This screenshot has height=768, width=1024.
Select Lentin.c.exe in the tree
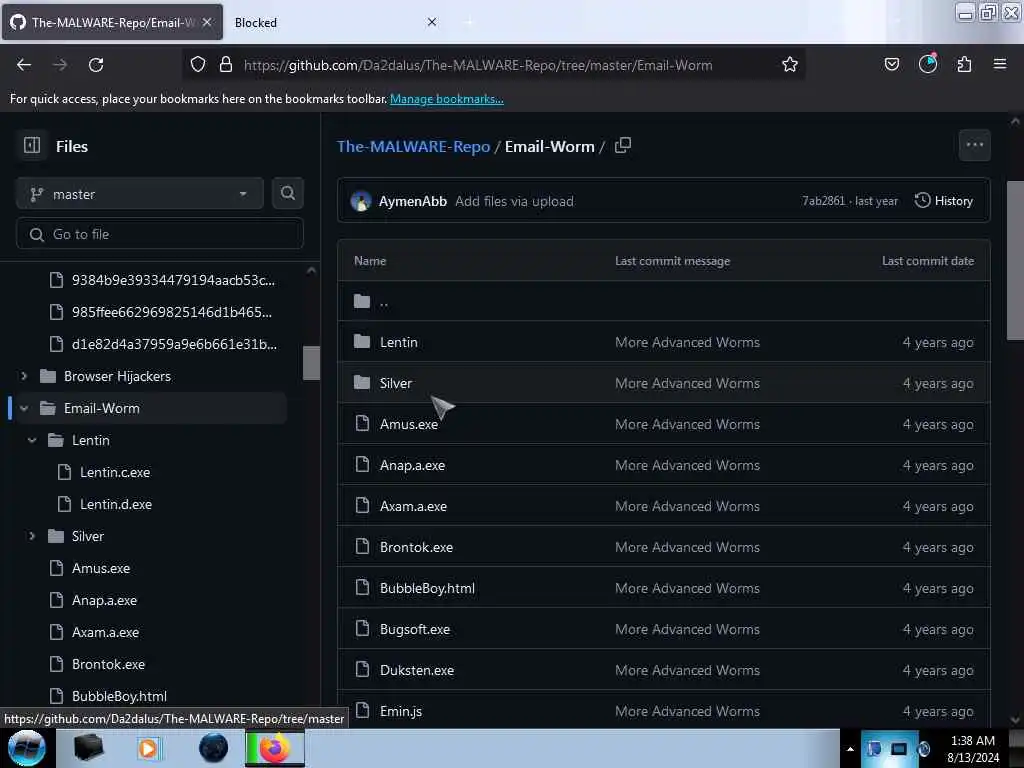pos(115,472)
